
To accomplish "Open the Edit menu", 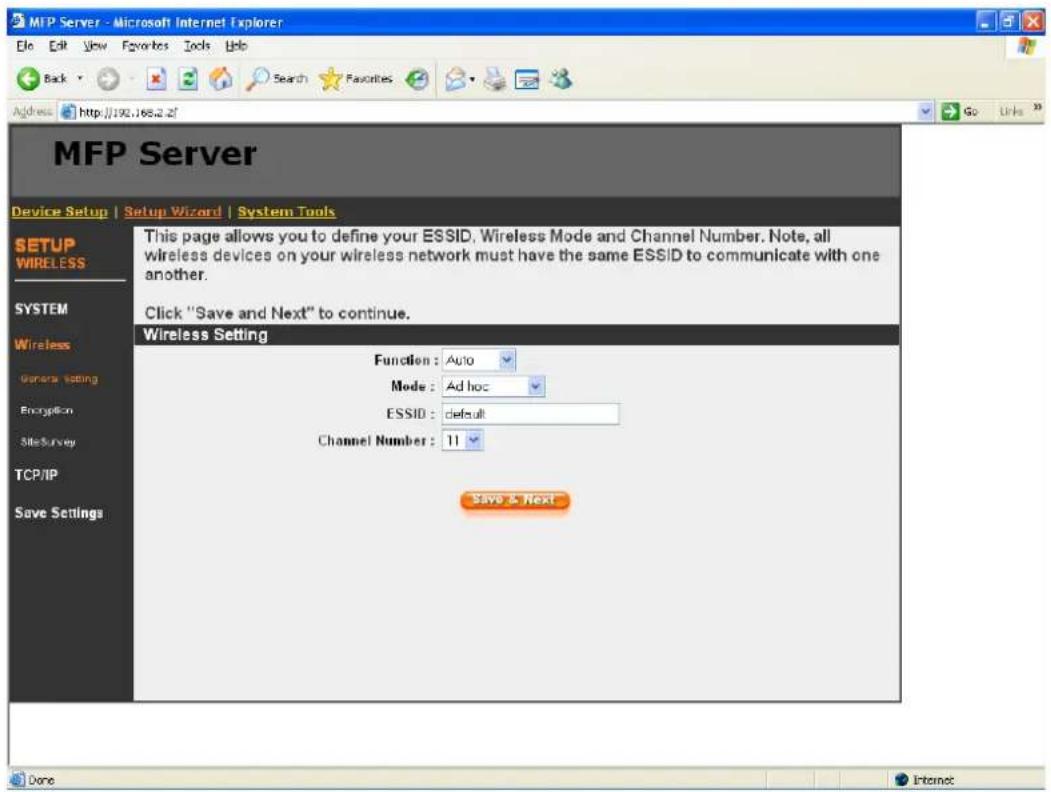I will point(58,46).
